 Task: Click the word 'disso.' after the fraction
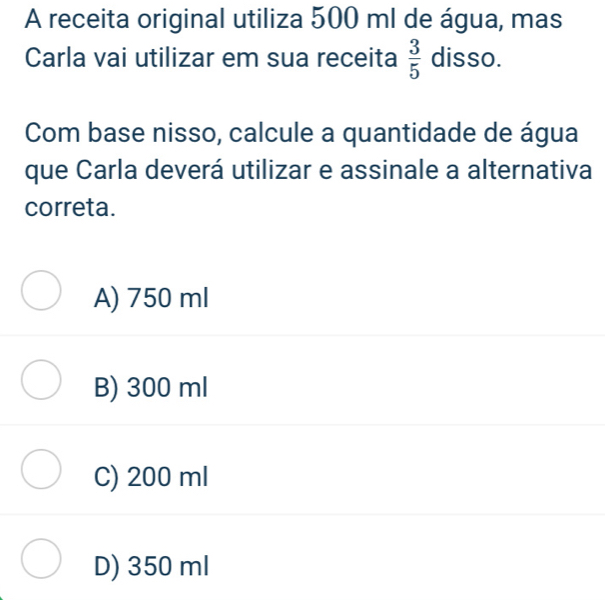click(x=466, y=58)
